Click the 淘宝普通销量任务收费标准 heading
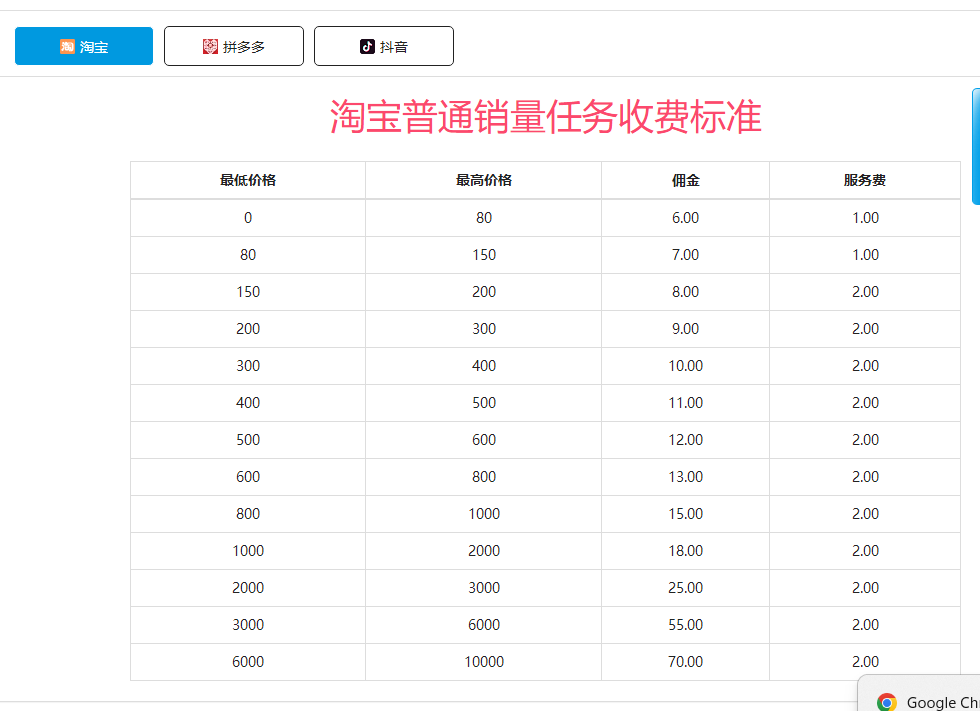 click(x=546, y=117)
